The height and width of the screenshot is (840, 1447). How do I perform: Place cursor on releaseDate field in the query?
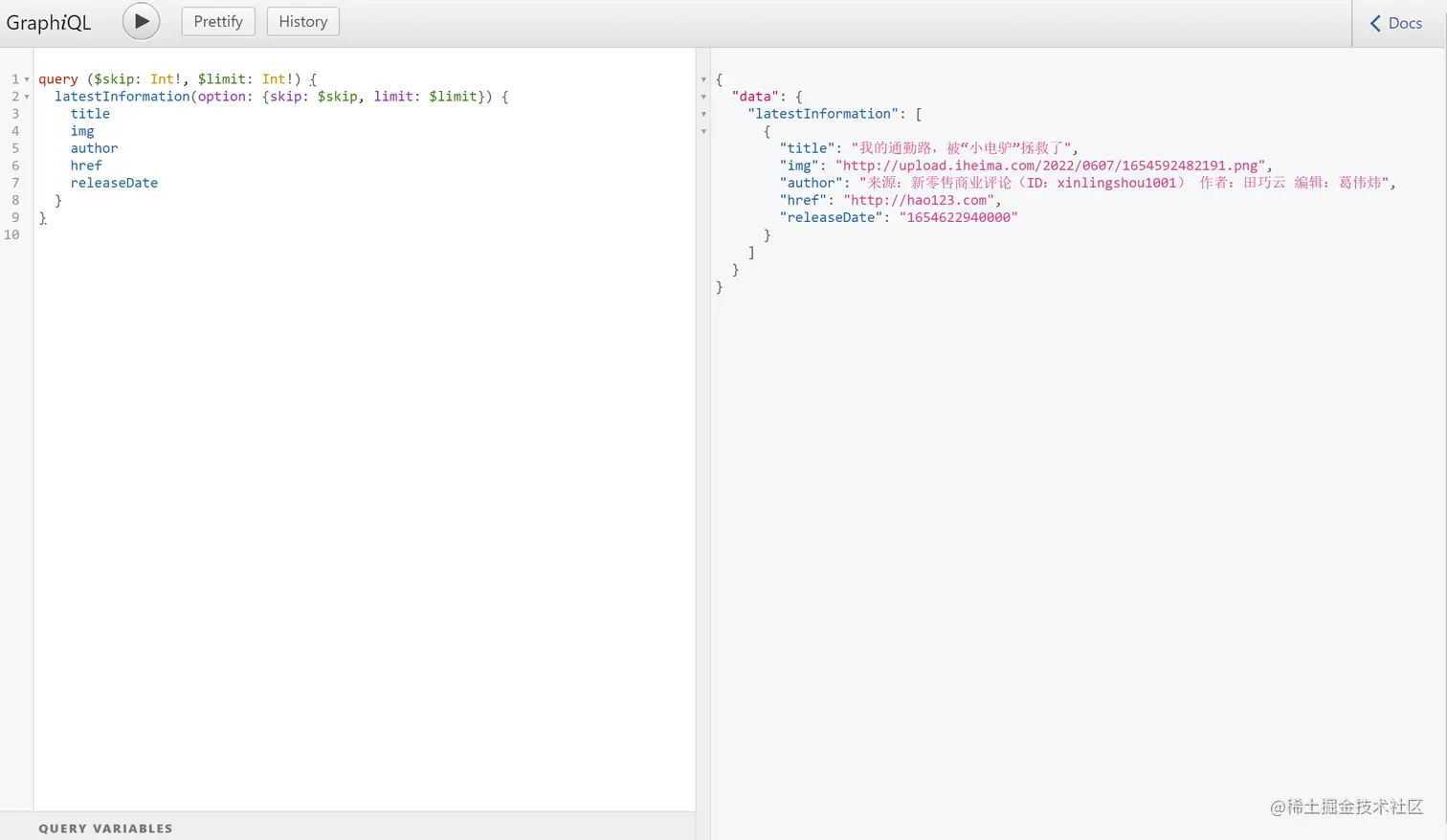pos(114,183)
